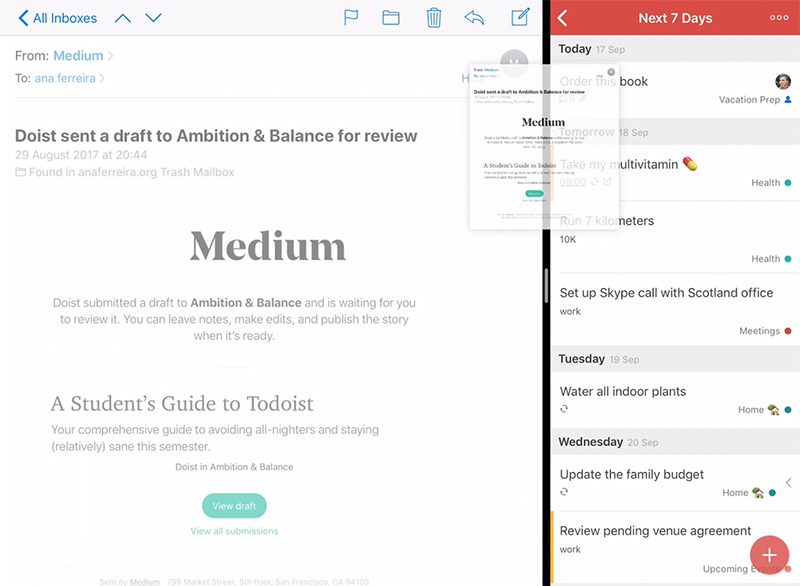This screenshot has width=800, height=586.
Task: Open View all submissions link
Action: click(x=234, y=531)
